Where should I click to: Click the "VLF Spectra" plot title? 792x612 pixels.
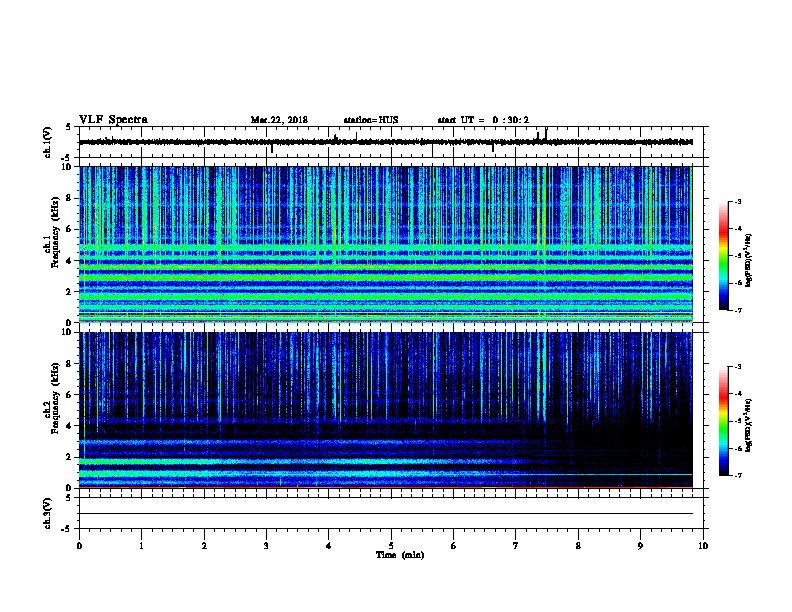[113, 120]
